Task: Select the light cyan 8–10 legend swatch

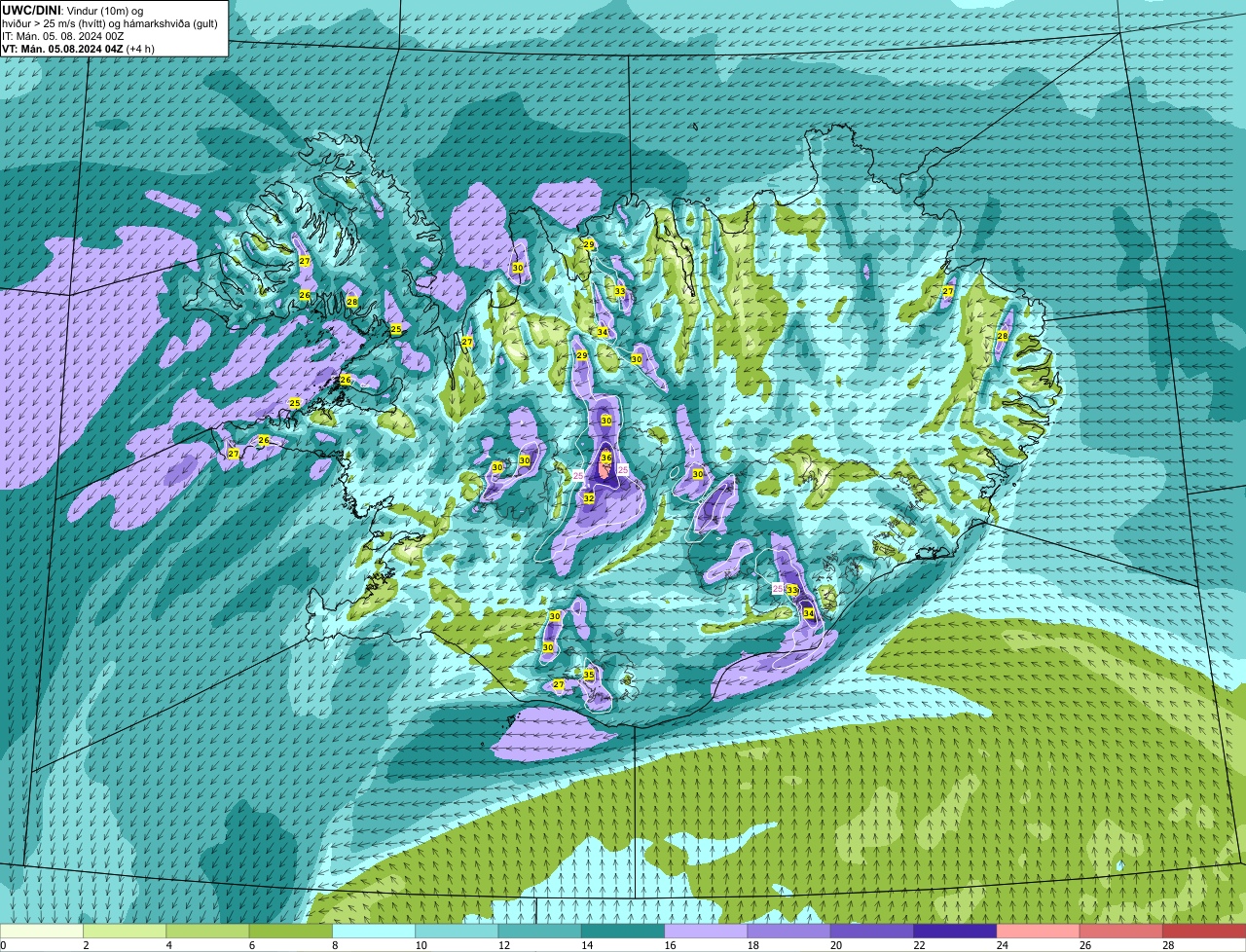Action: click(x=374, y=931)
